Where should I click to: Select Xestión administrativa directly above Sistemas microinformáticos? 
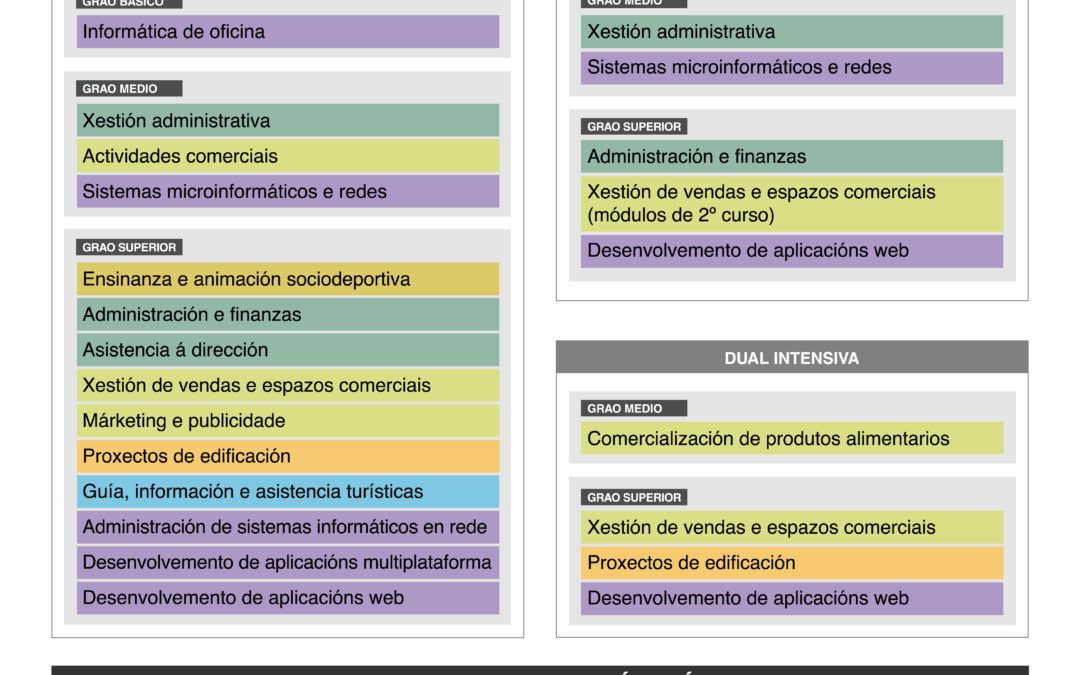pos(792,32)
